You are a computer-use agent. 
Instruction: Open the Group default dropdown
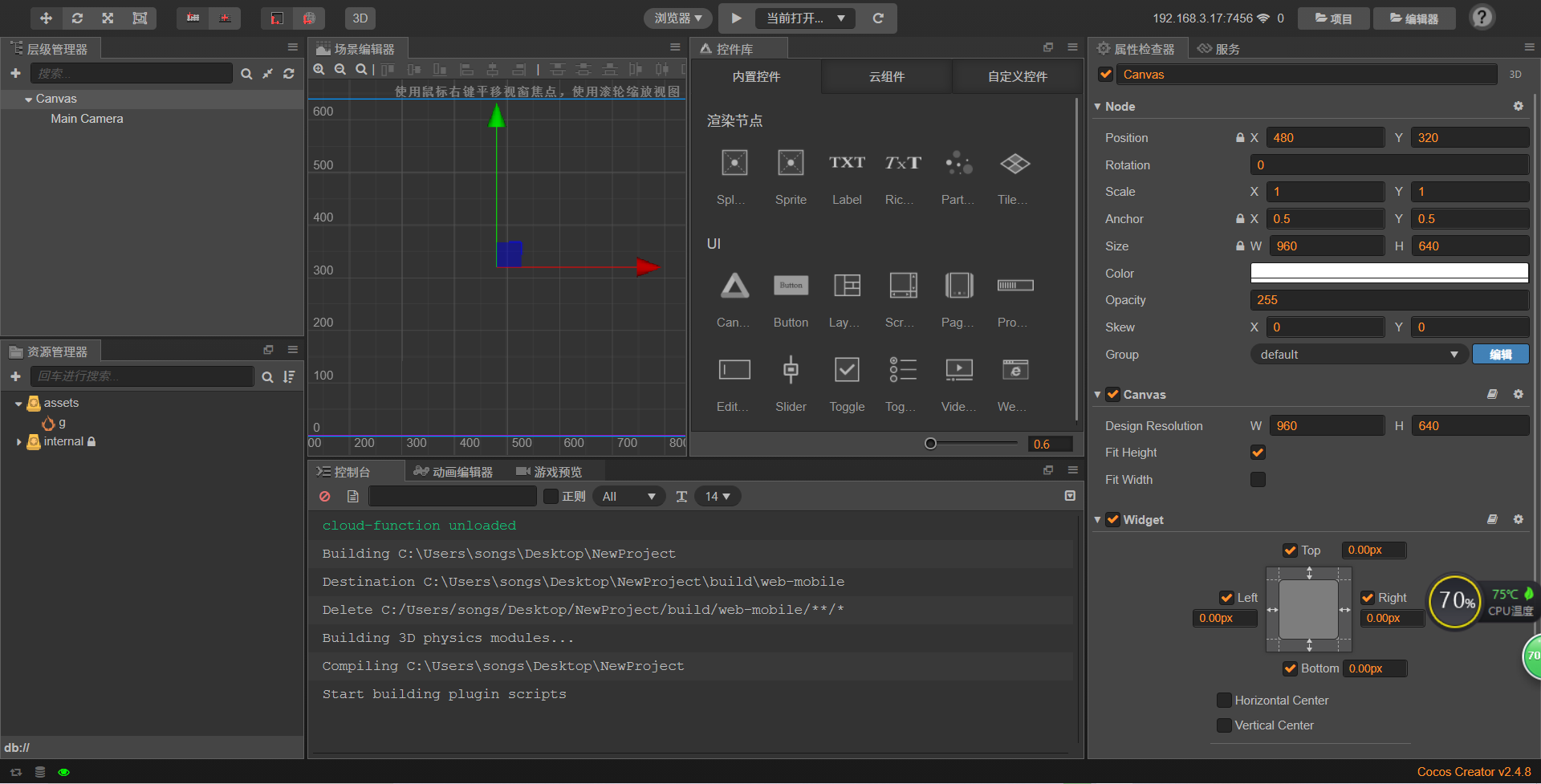1358,355
